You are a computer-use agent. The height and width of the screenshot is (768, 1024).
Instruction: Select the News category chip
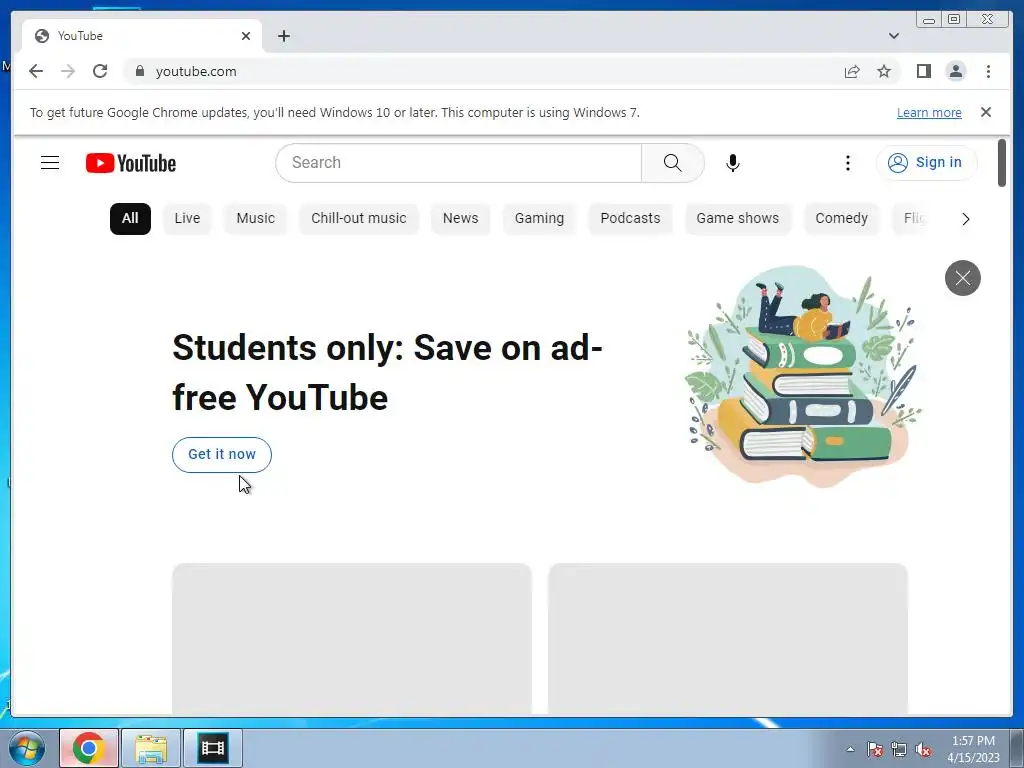[460, 218]
